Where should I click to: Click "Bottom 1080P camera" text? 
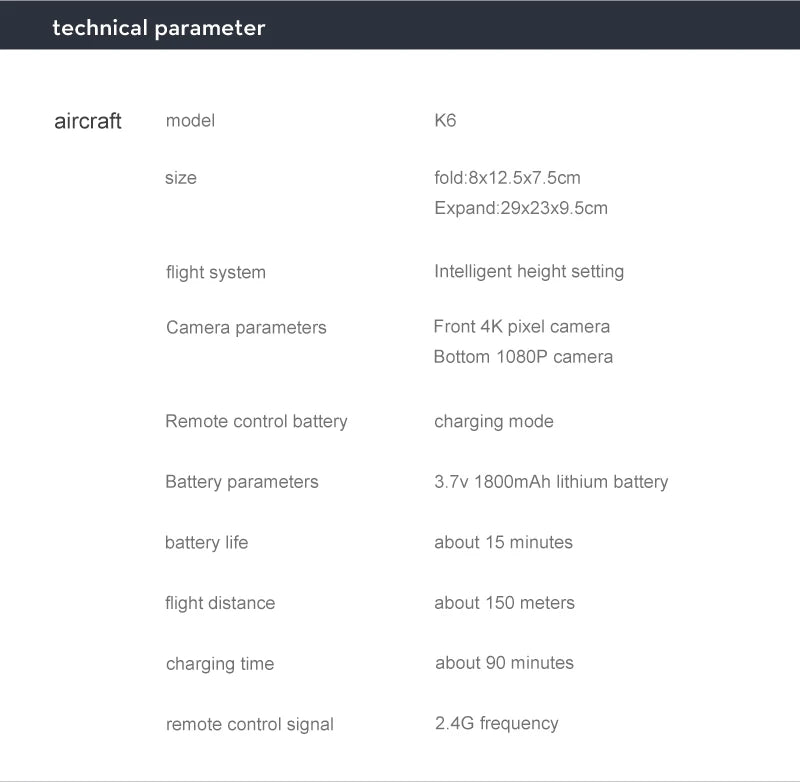tap(523, 356)
